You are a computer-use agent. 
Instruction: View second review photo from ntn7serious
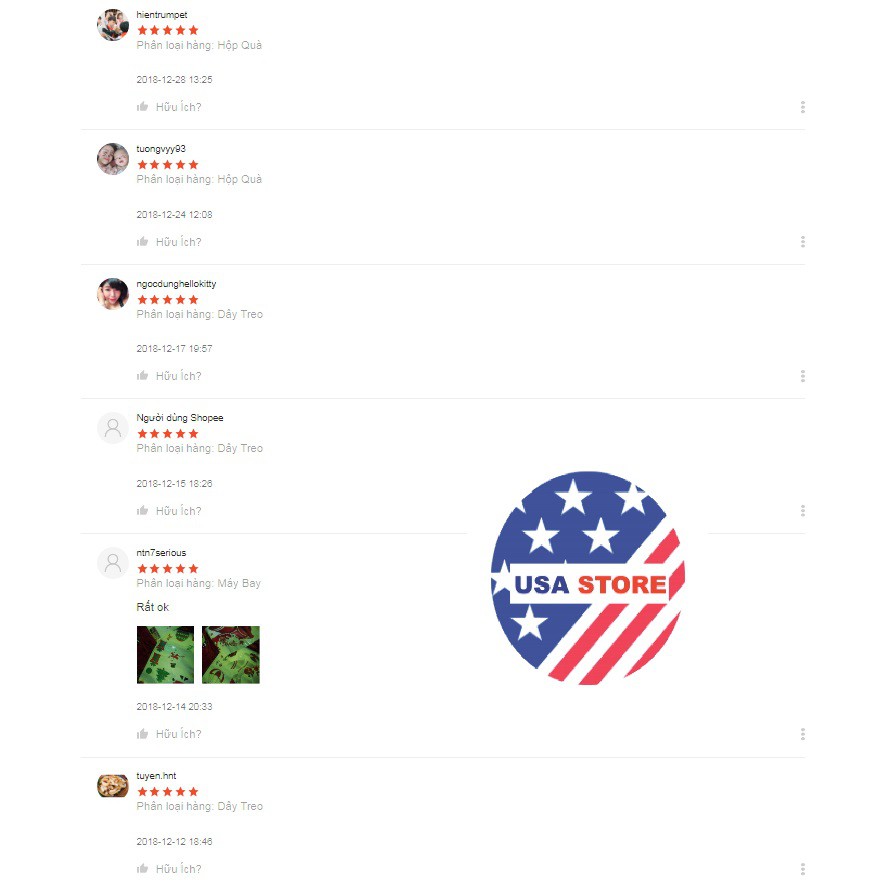coord(231,655)
